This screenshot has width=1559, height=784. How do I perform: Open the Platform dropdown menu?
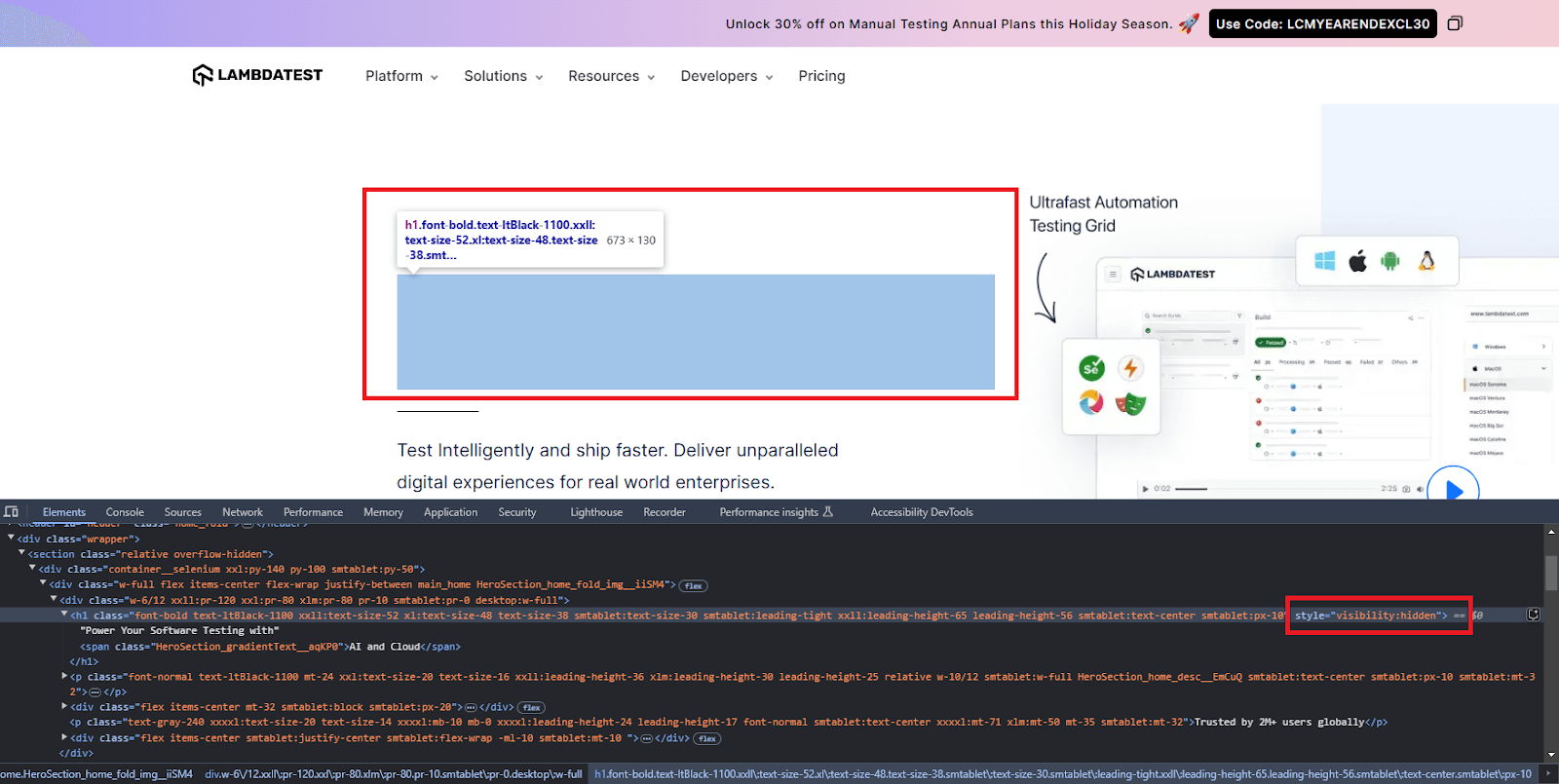coord(401,76)
